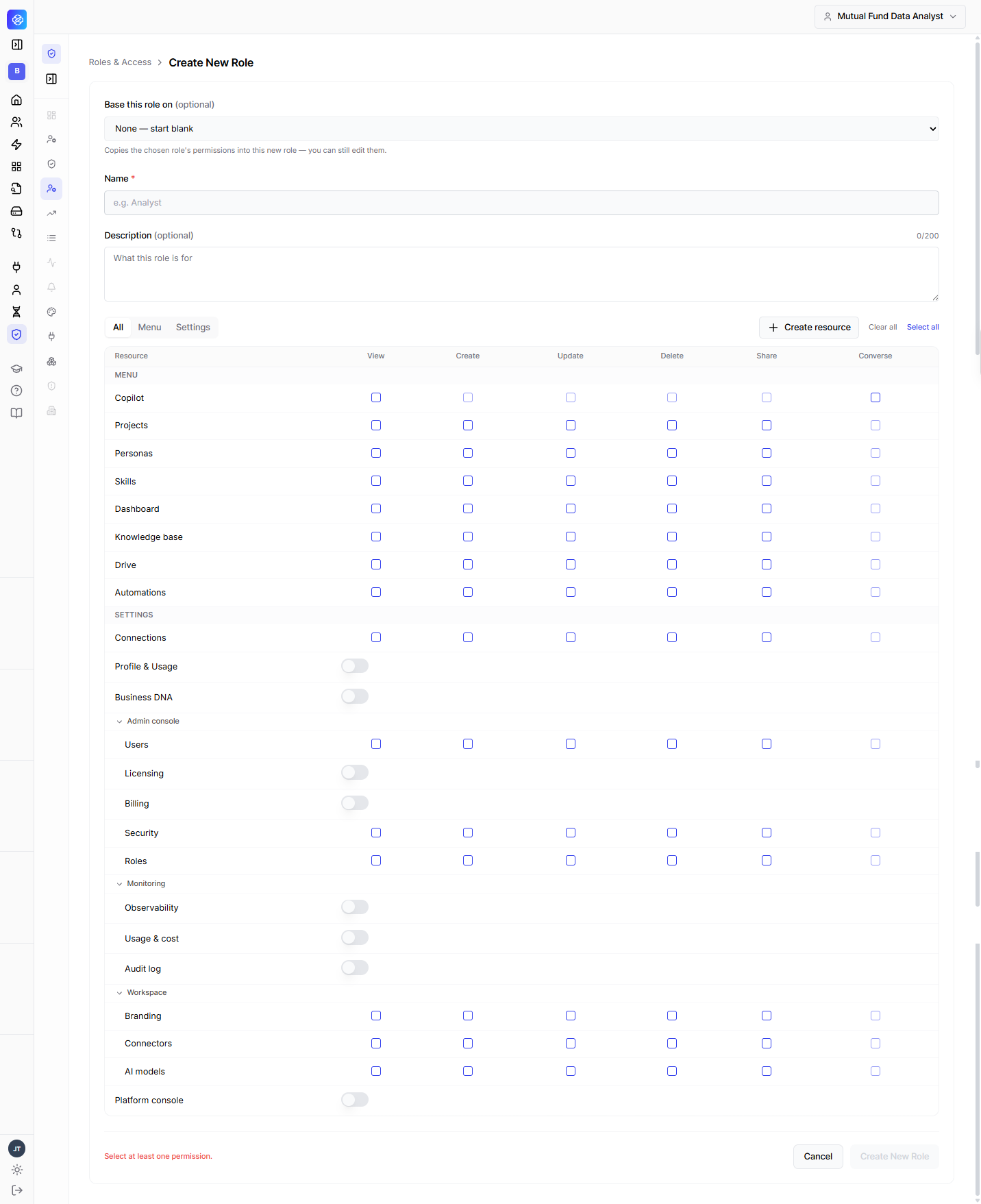Enable the Business DNA toggle
981x1204 pixels.
point(355,696)
